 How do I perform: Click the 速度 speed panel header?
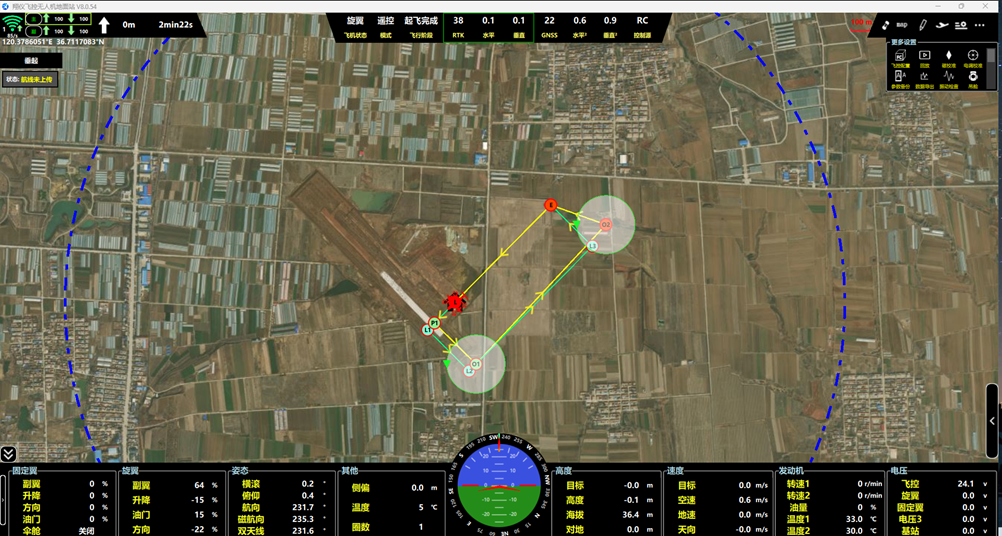(674, 470)
